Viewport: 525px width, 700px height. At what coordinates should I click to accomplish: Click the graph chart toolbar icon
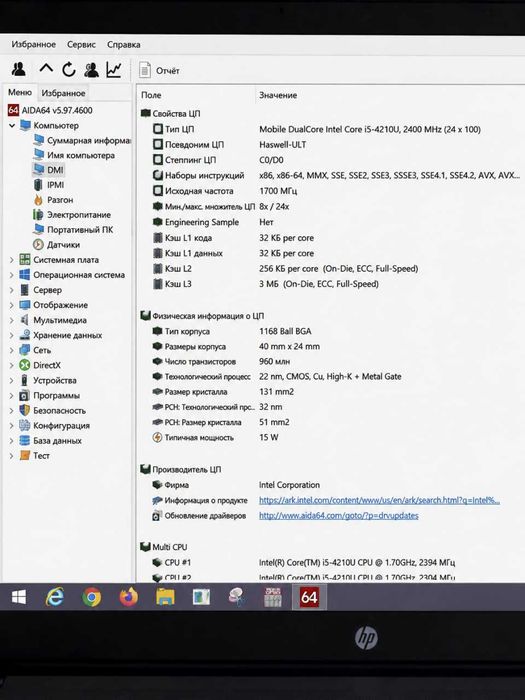click(114, 70)
